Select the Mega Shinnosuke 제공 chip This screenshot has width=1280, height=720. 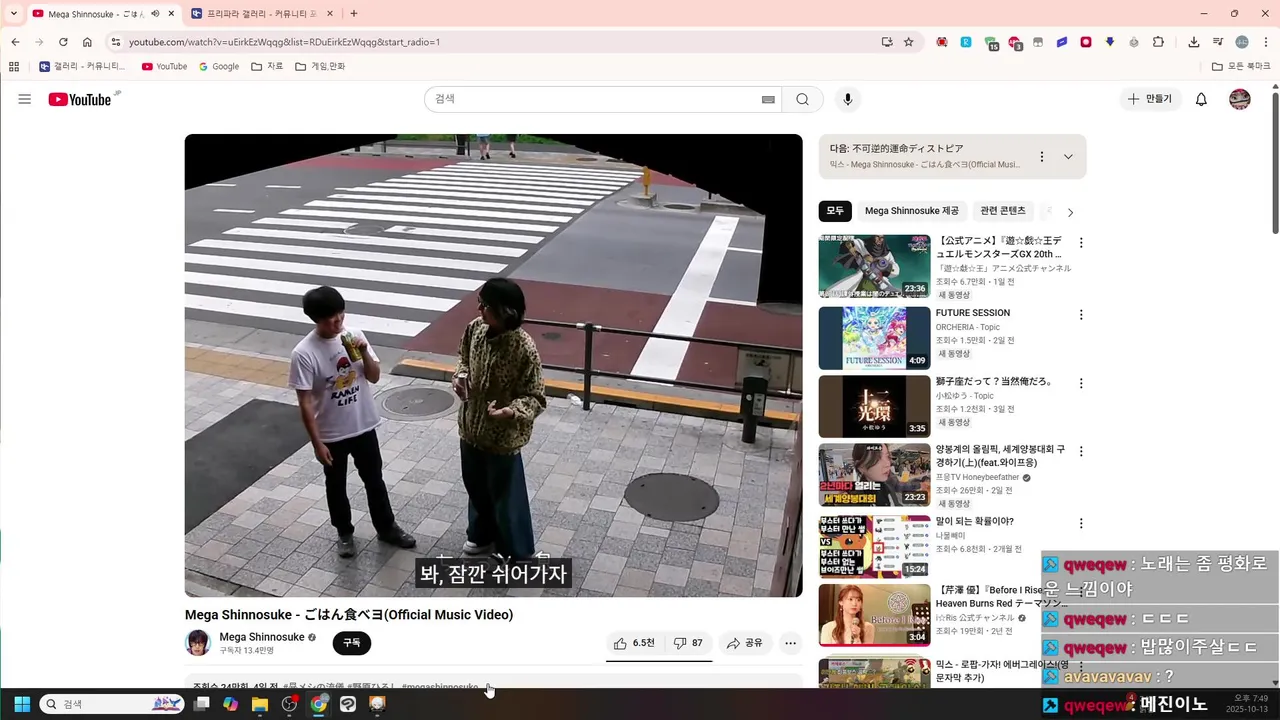pos(911,211)
